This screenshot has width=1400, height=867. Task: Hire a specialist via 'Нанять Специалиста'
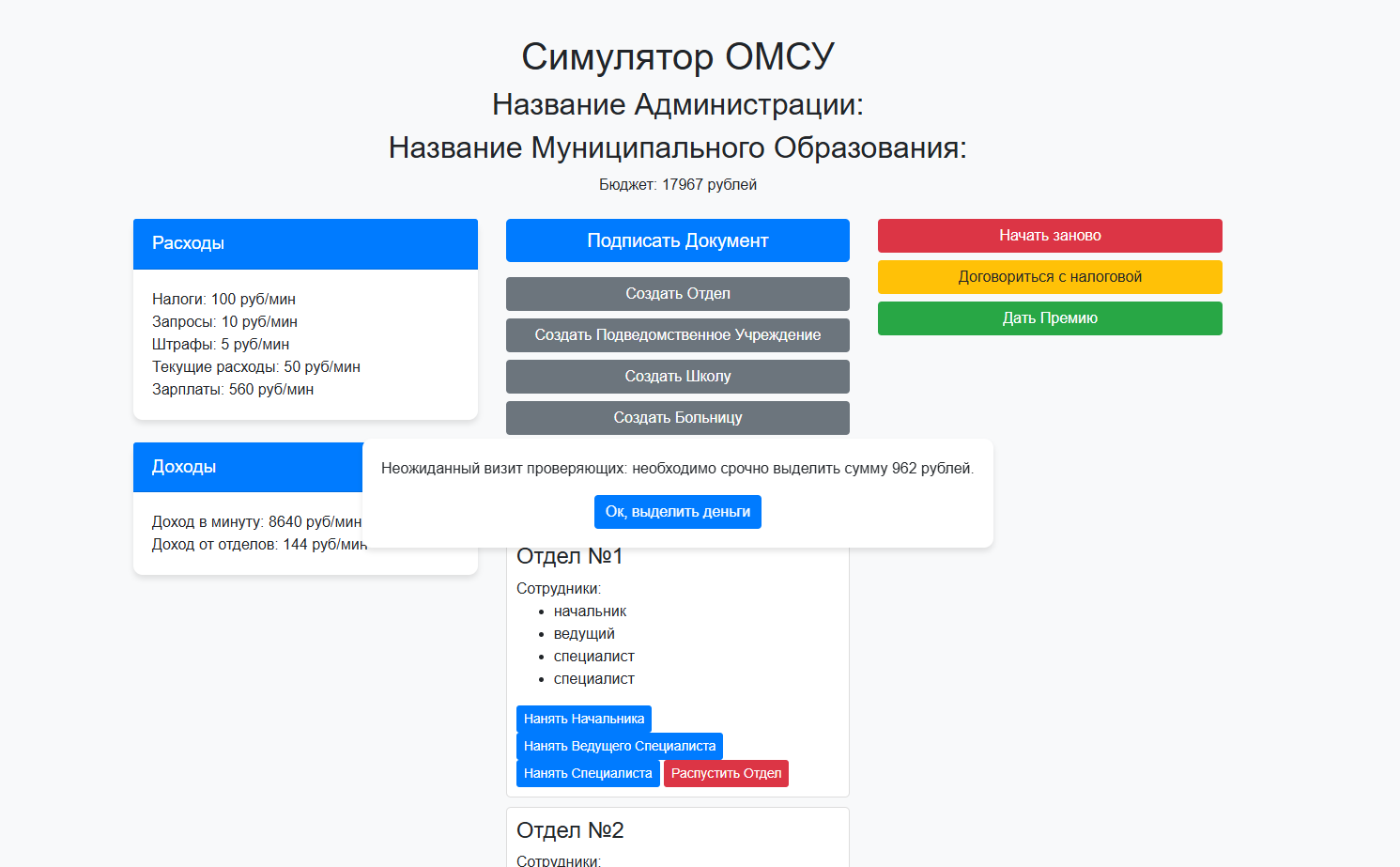(588, 772)
